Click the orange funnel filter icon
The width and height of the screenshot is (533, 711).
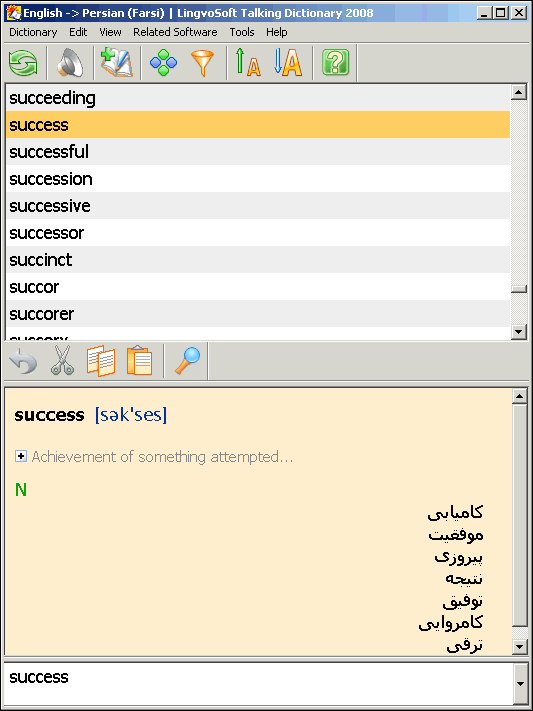202,63
